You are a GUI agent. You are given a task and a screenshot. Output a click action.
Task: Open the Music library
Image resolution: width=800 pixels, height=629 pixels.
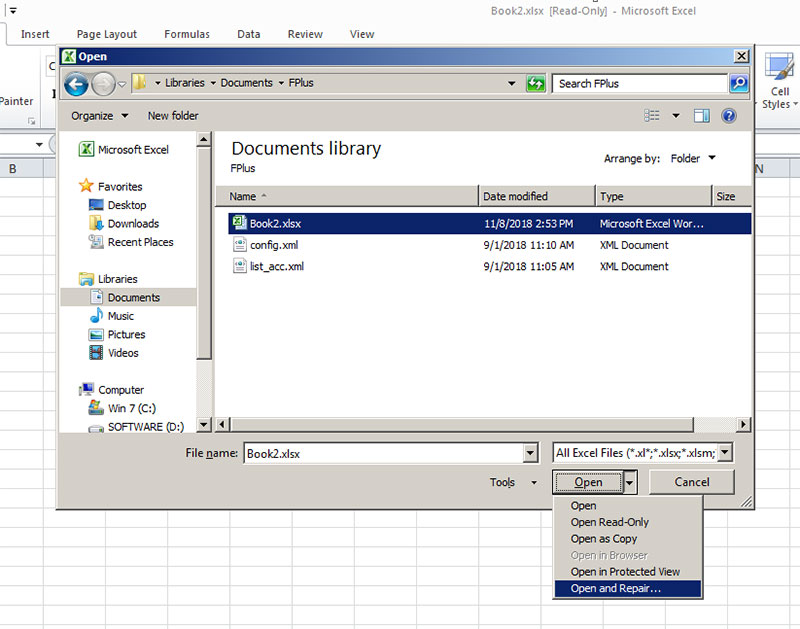point(112,316)
